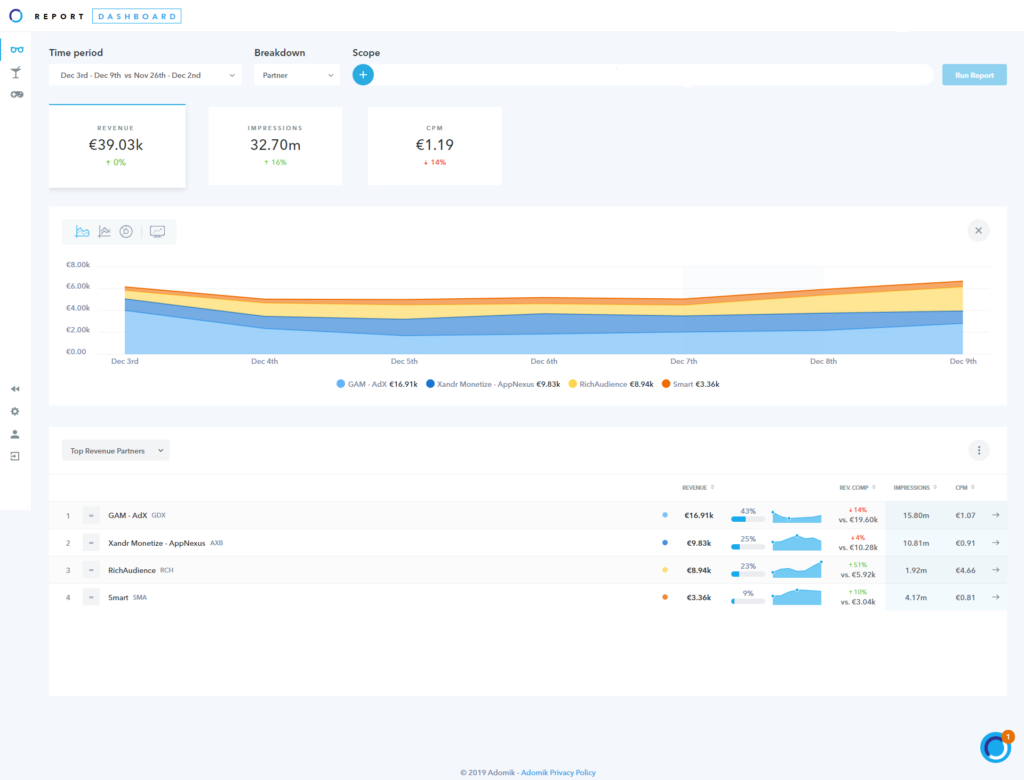Sort the table by the Revenue column
1024x780 pixels.
698,487
